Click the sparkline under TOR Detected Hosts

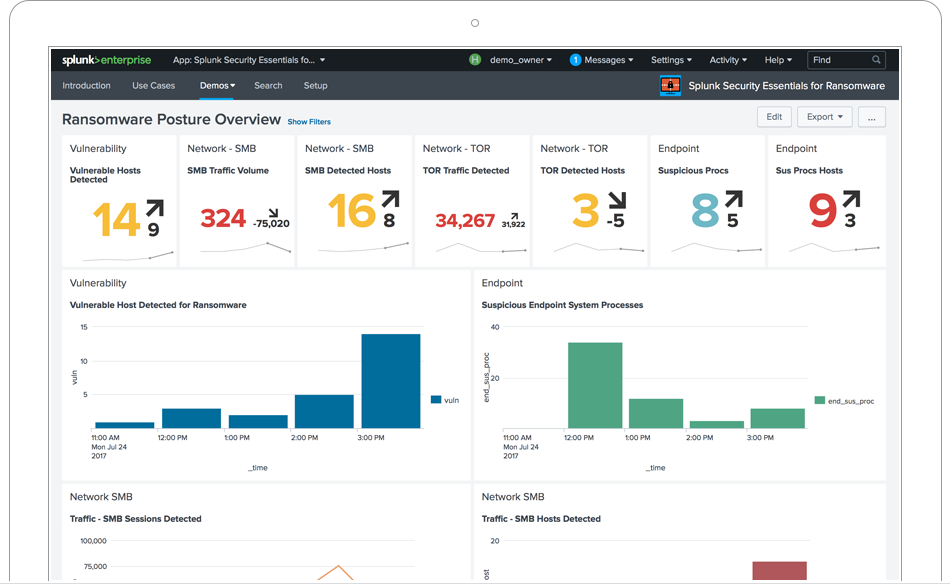pos(599,248)
